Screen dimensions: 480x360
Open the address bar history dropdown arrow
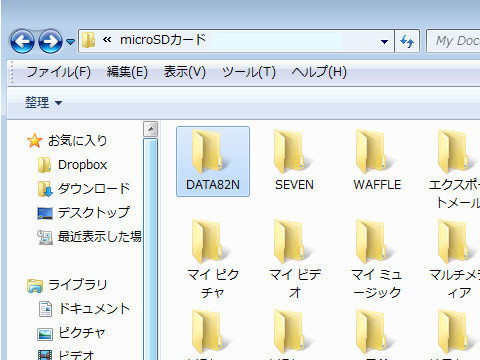tap(384, 41)
